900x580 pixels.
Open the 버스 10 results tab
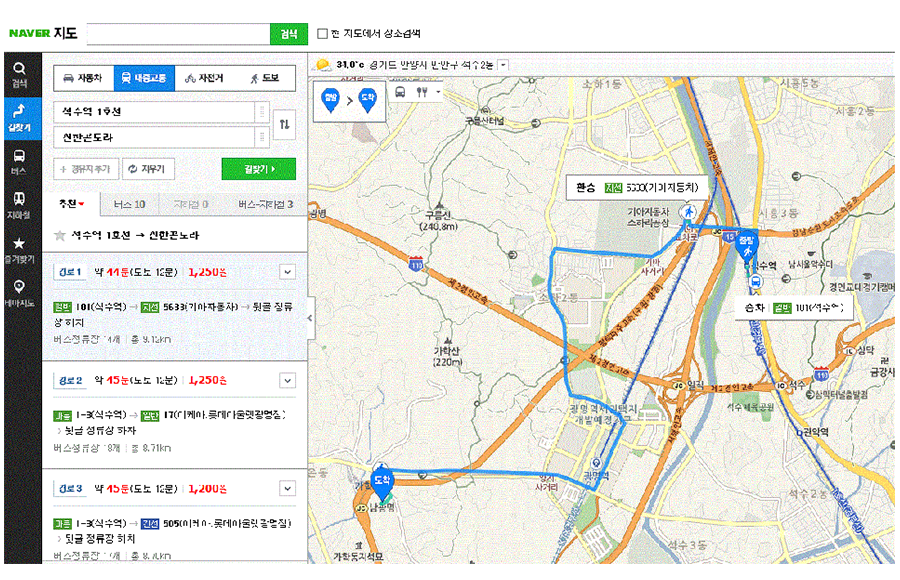(129, 204)
